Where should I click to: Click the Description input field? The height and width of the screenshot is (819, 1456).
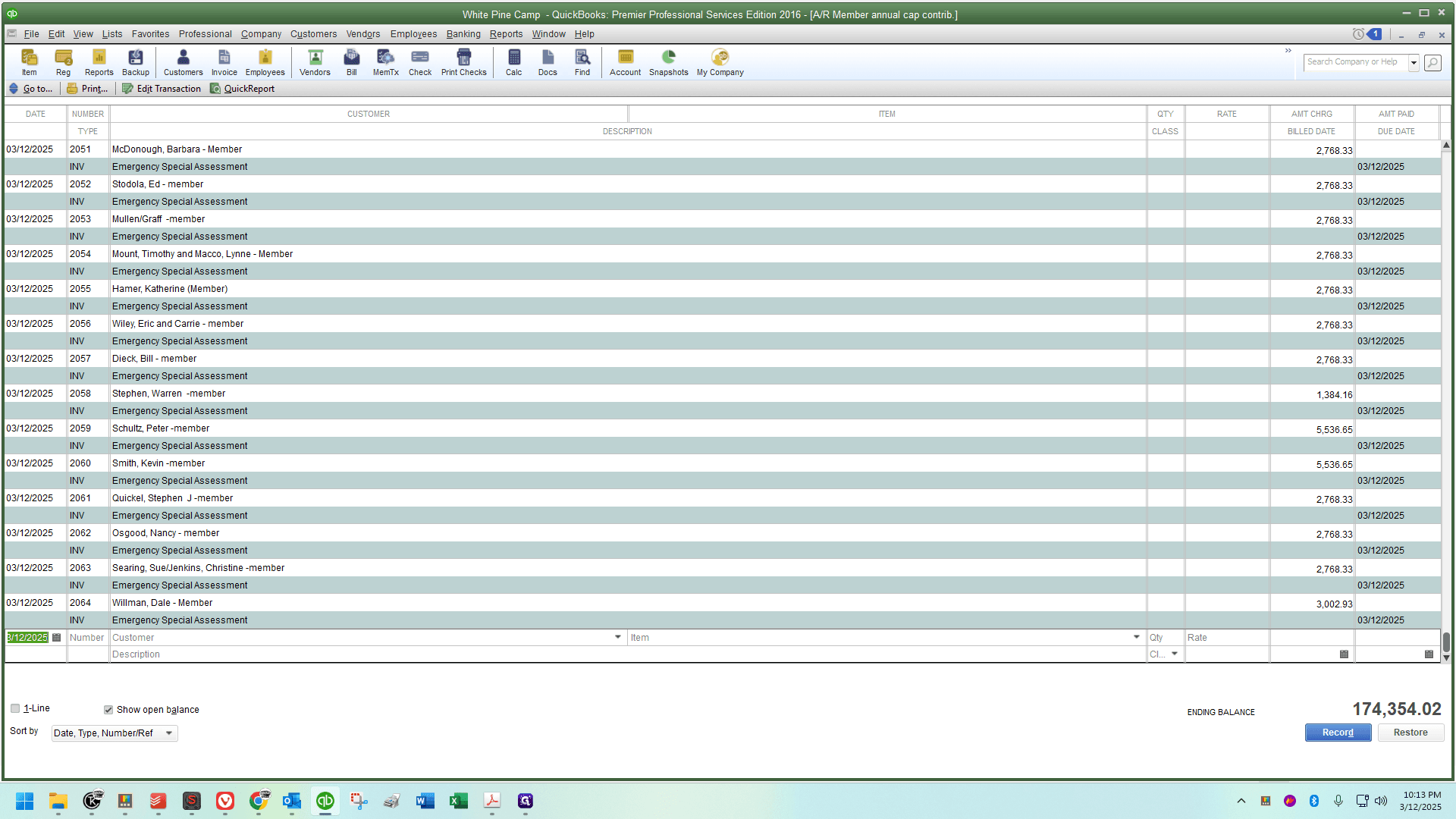coord(628,654)
